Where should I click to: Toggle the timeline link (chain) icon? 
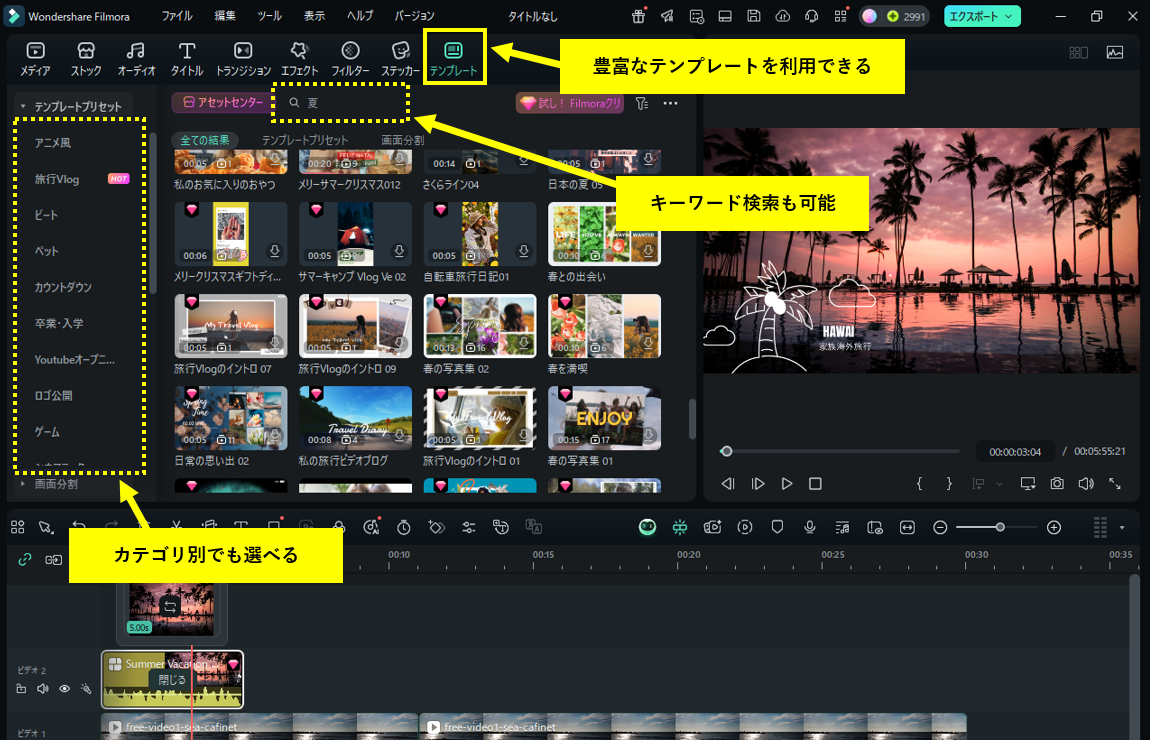(25, 559)
